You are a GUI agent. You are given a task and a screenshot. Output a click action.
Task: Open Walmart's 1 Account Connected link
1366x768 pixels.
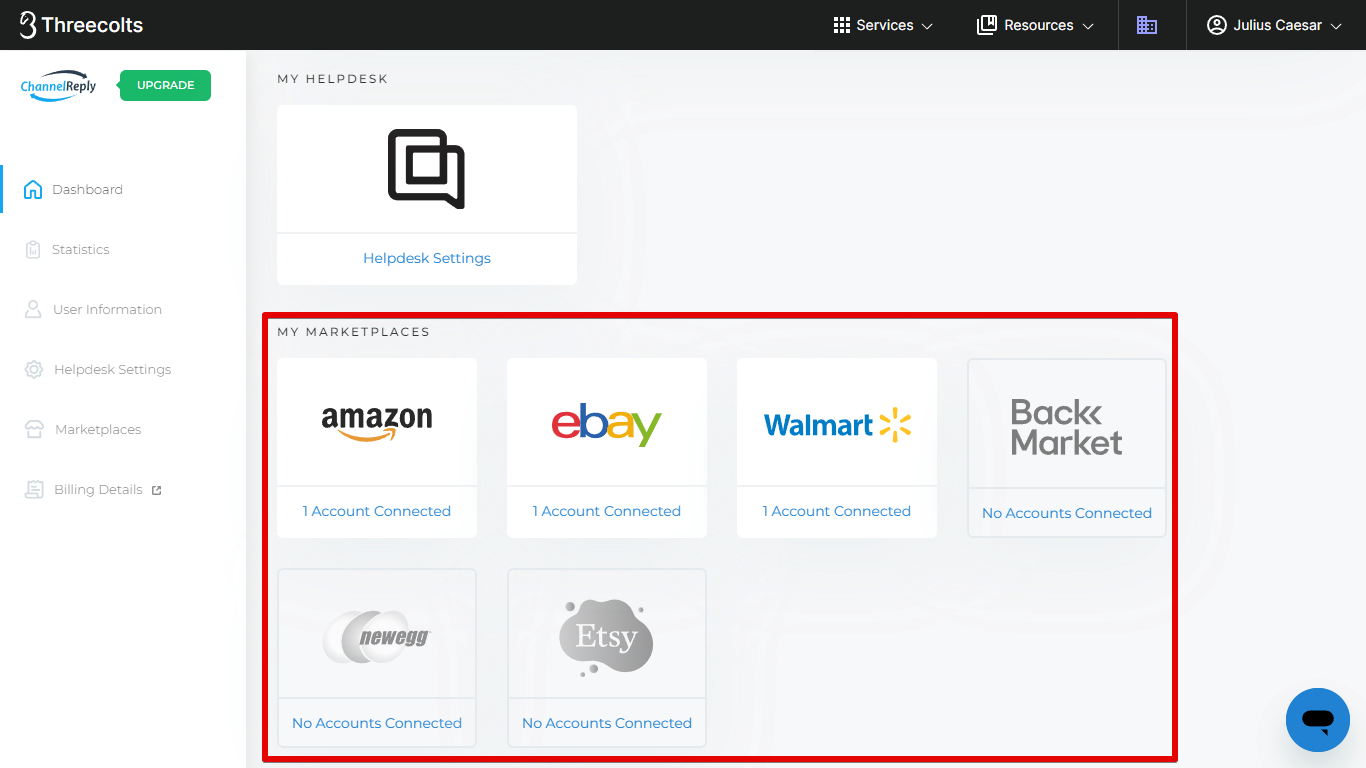pyautogui.click(x=837, y=511)
